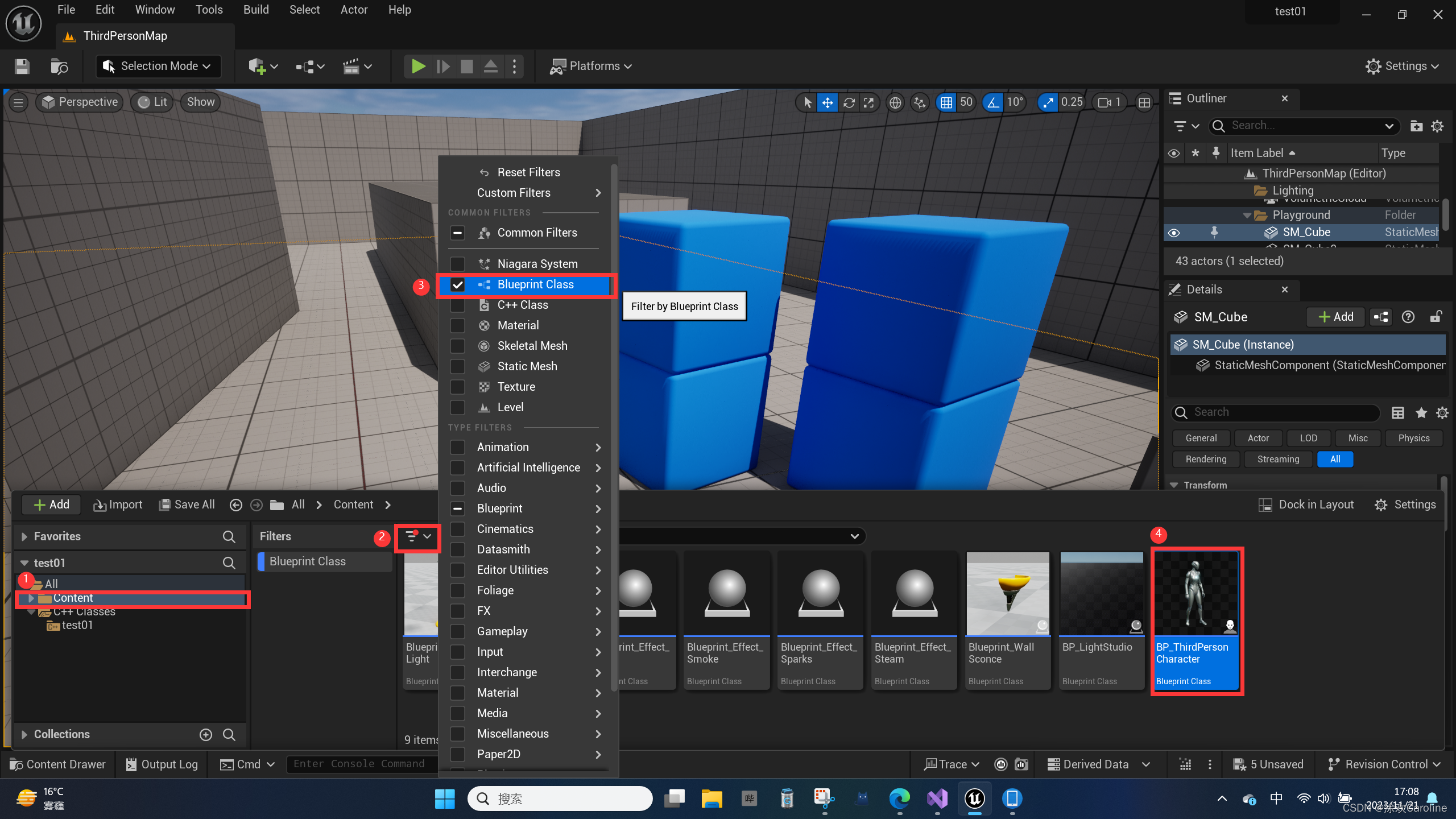The width and height of the screenshot is (1456, 819).
Task: Click Reset Filters in the filter menu
Action: tap(528, 172)
